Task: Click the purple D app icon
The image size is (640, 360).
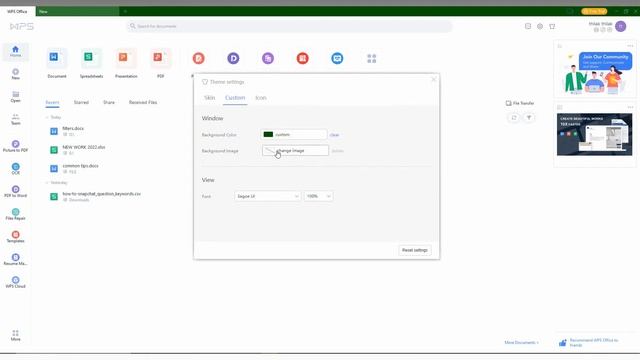Action: (233, 58)
